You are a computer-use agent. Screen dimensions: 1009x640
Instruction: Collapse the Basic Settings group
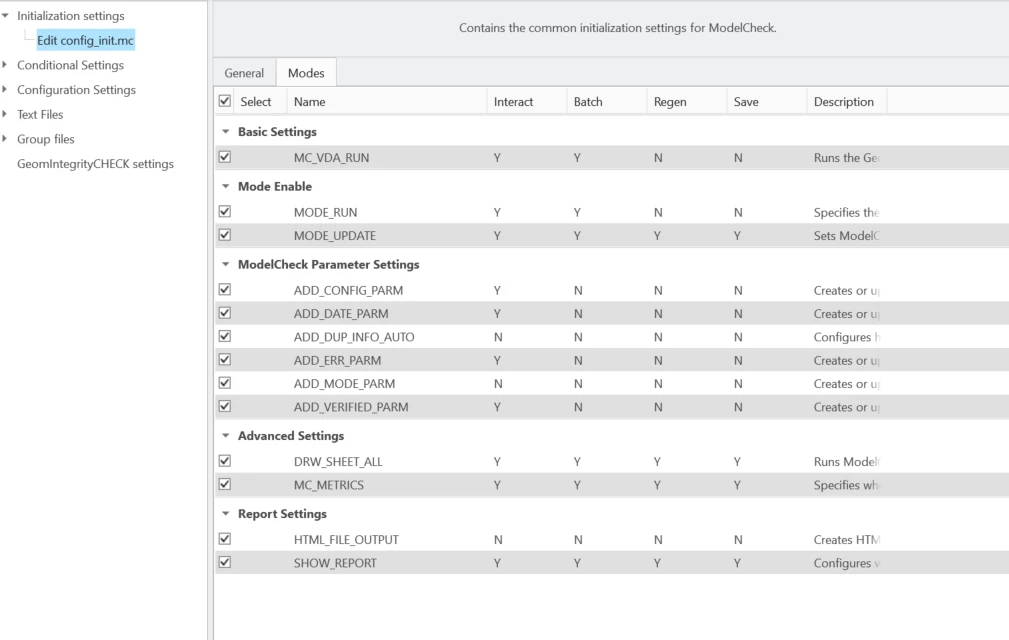coord(225,132)
